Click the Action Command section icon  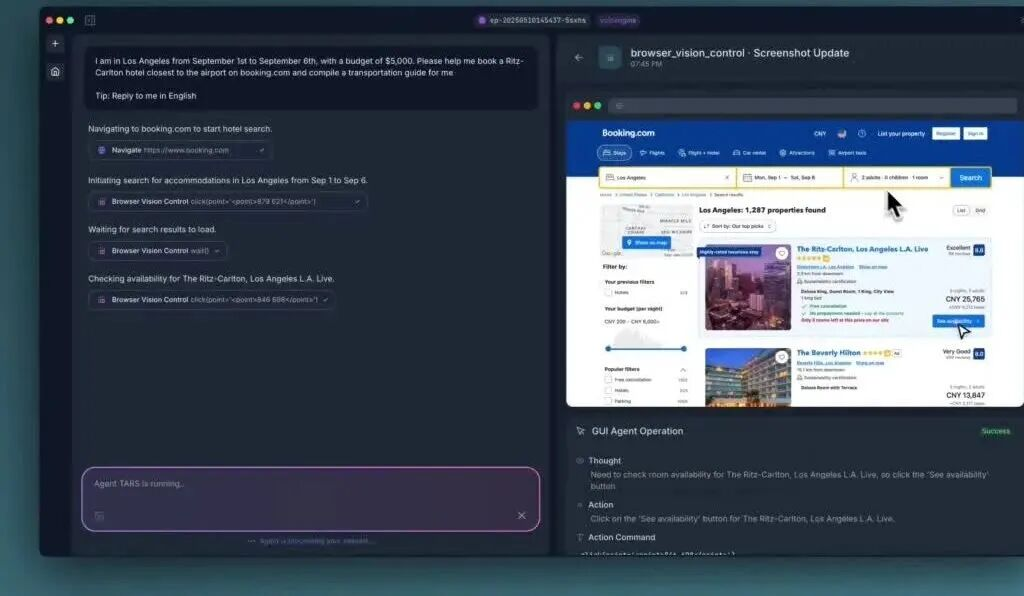click(x=580, y=537)
